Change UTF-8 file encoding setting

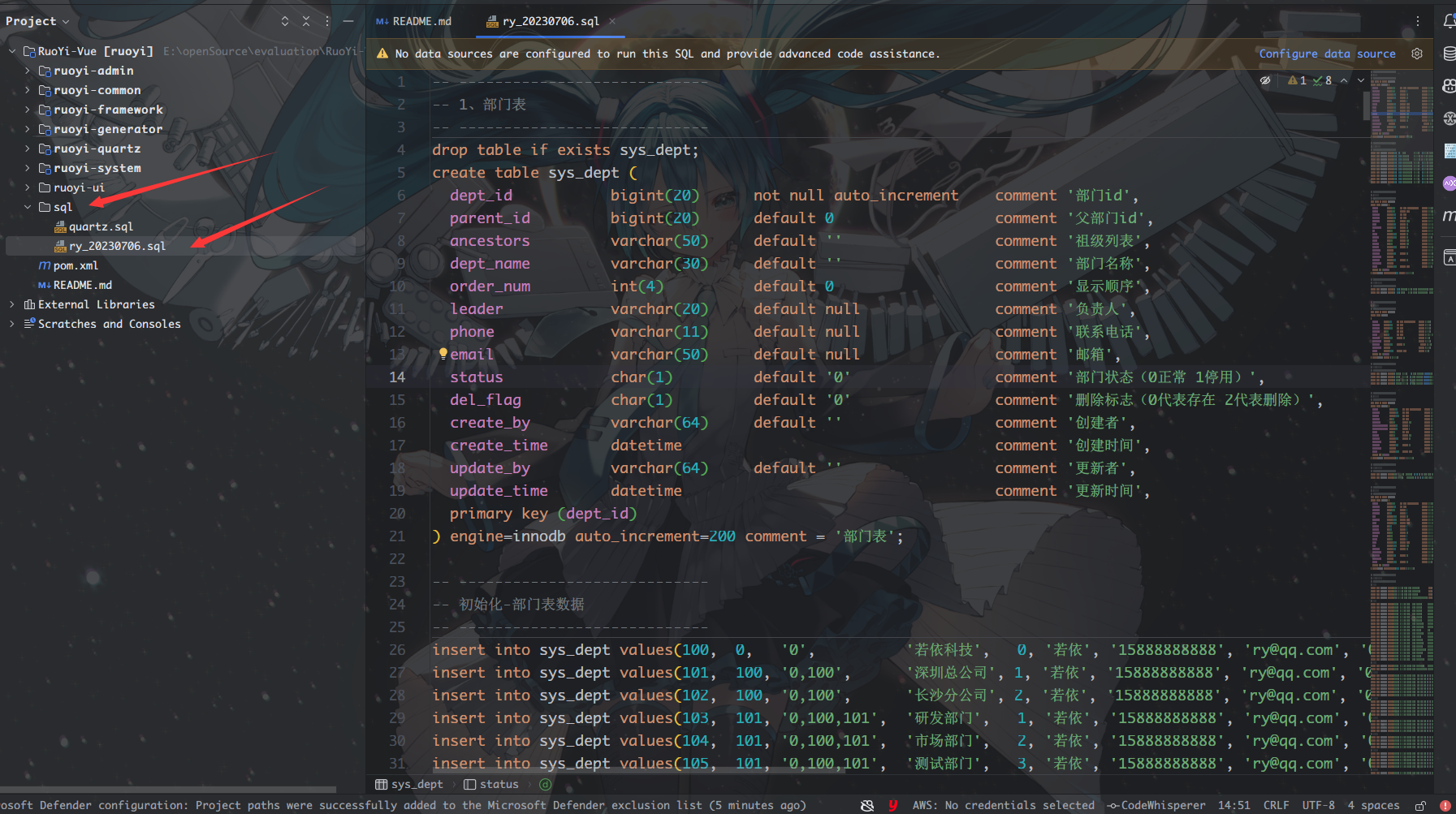[1318, 805]
